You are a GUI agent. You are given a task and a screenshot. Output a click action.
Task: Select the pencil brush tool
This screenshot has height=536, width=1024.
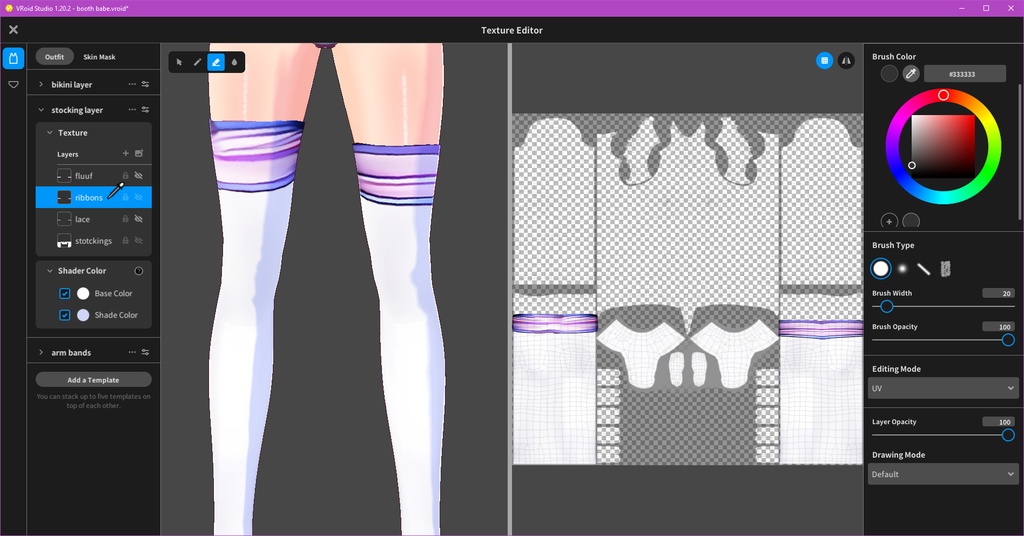pyautogui.click(x=197, y=62)
